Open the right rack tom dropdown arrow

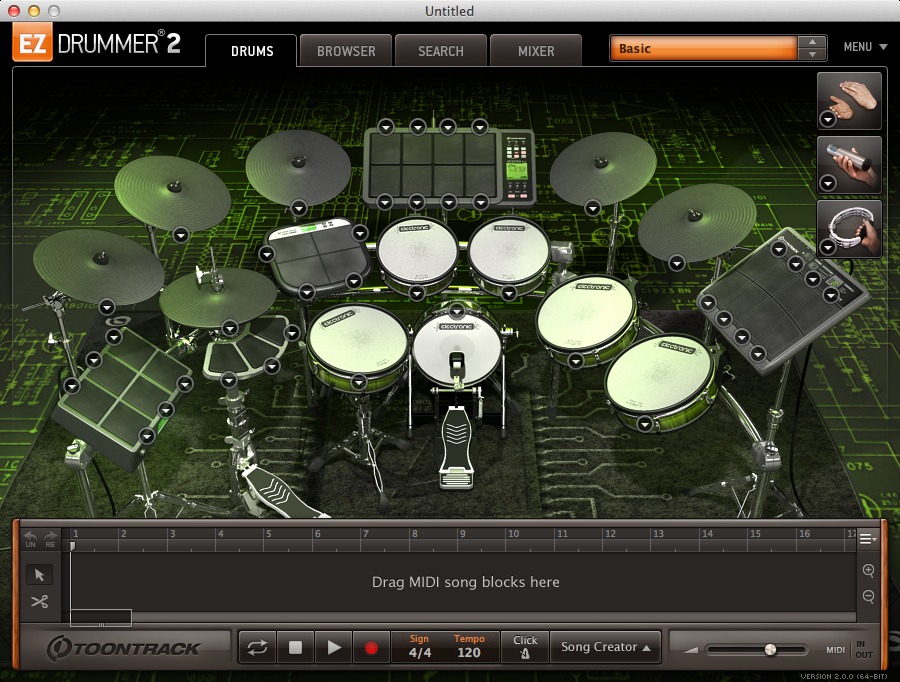tap(509, 293)
